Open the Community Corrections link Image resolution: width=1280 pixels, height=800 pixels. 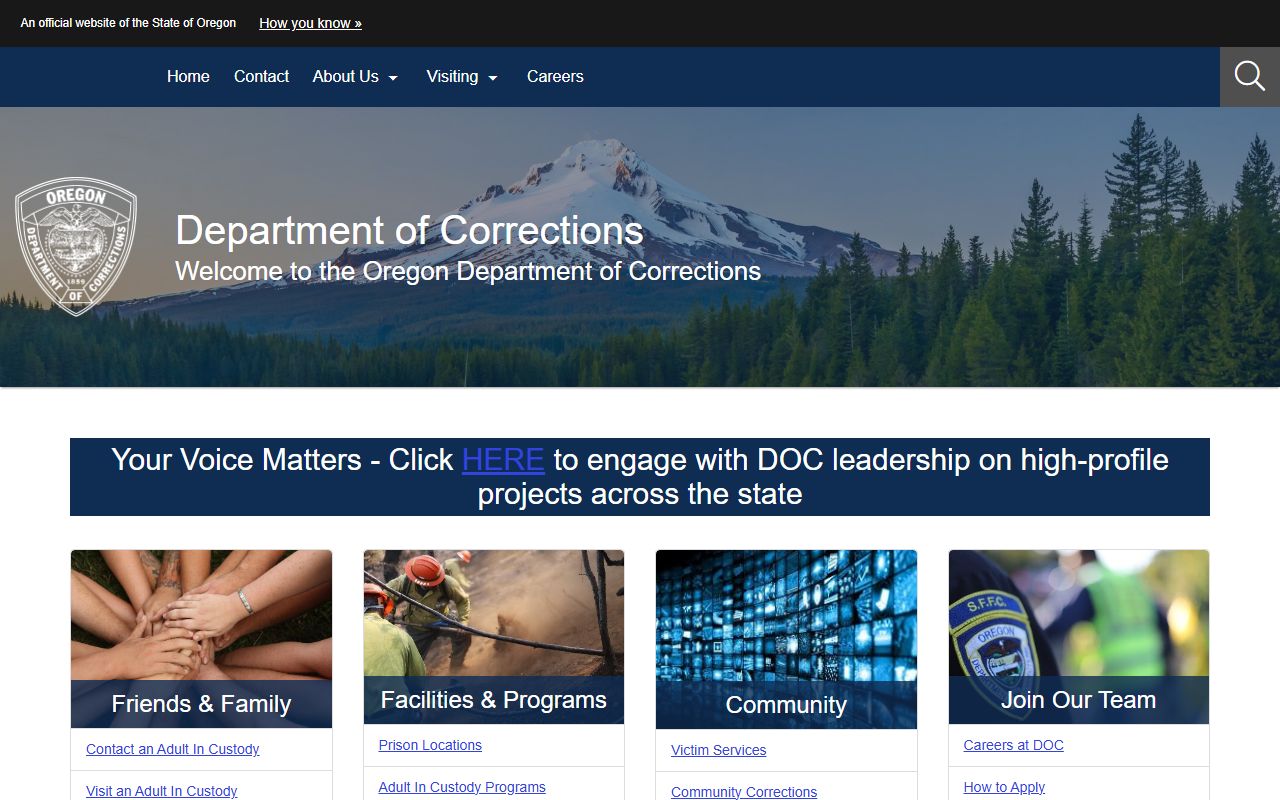tap(744, 792)
